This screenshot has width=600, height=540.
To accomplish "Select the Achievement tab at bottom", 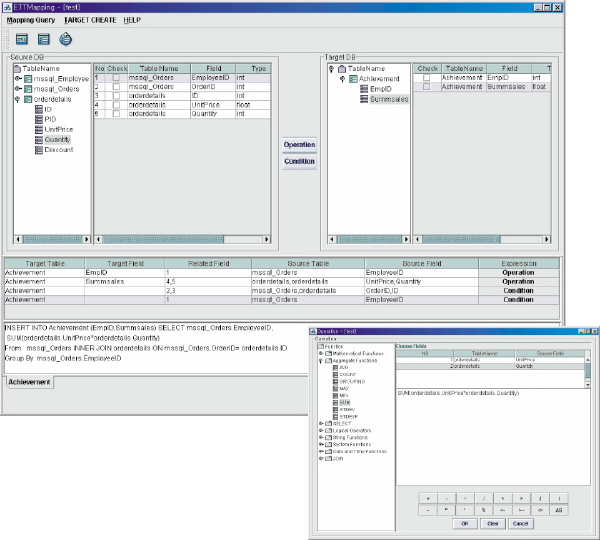I will (29, 382).
